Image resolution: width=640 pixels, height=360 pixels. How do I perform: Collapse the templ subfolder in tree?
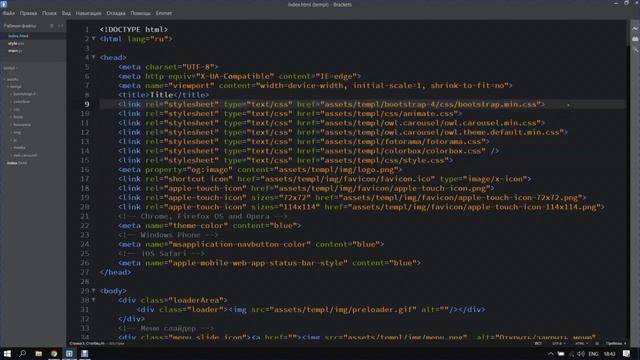[x=15, y=87]
